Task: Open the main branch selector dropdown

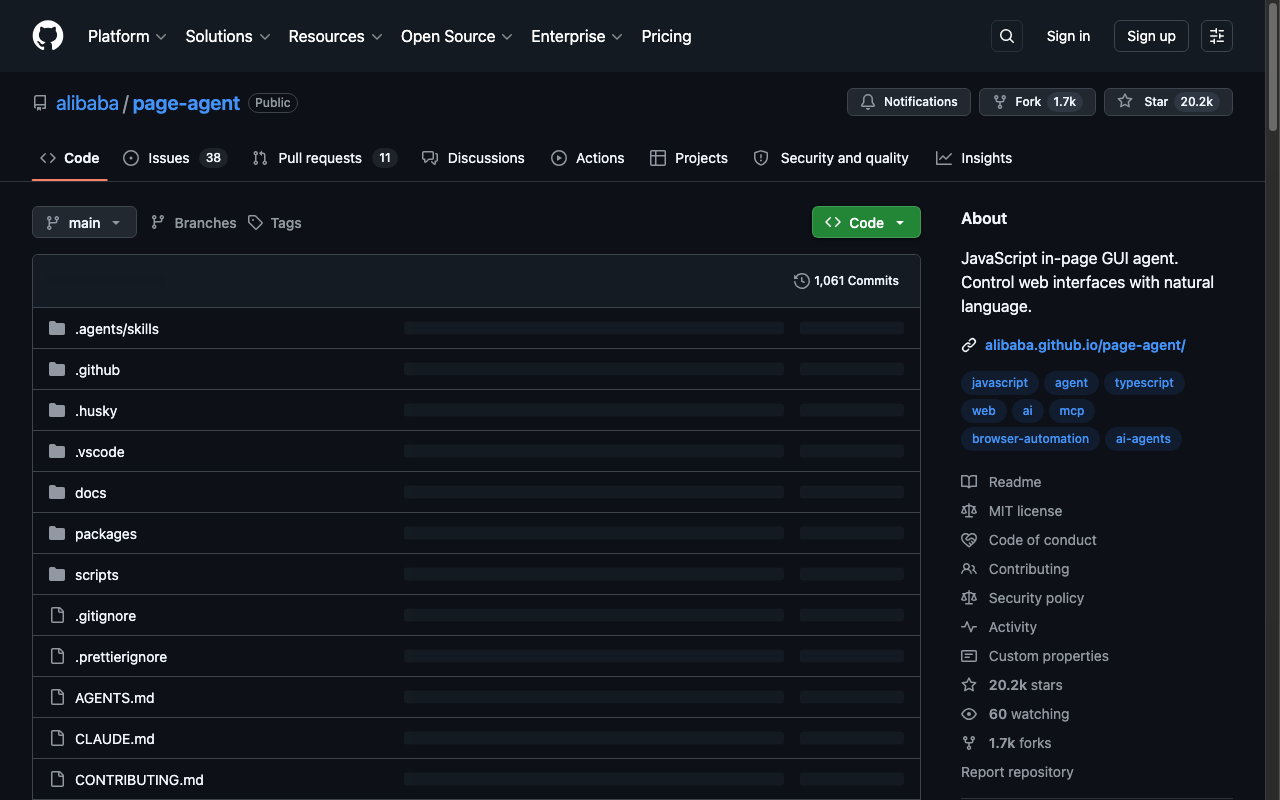Action: coord(84,222)
